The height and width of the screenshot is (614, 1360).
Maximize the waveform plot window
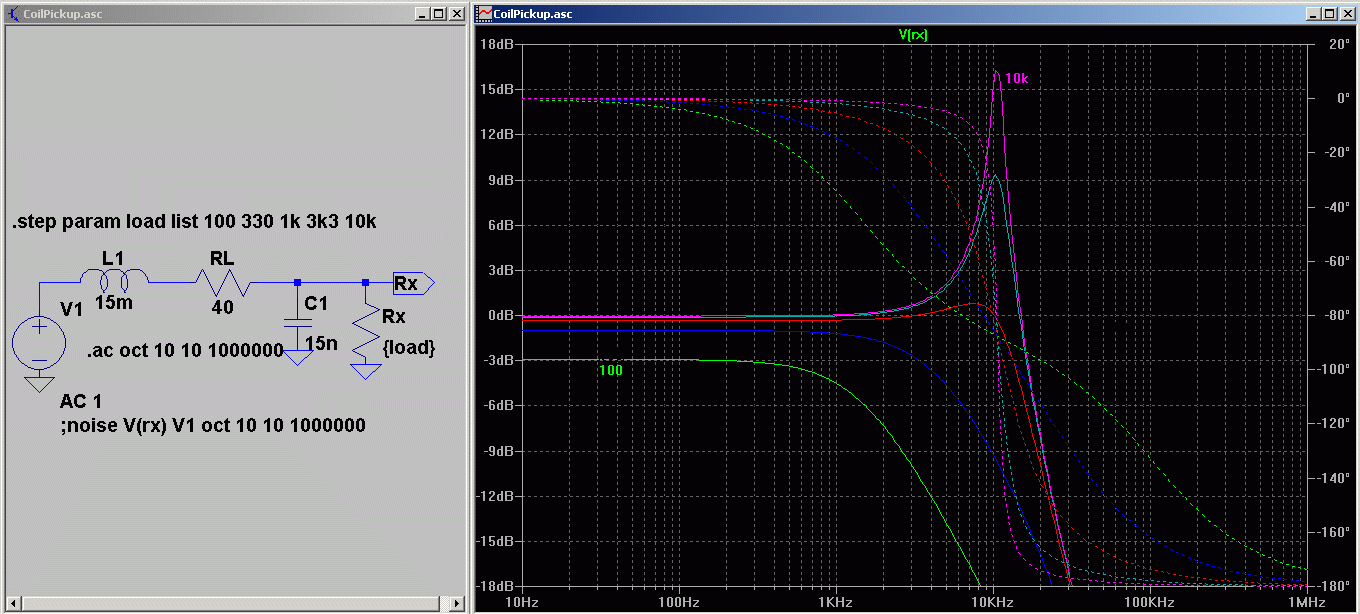click(x=1329, y=14)
